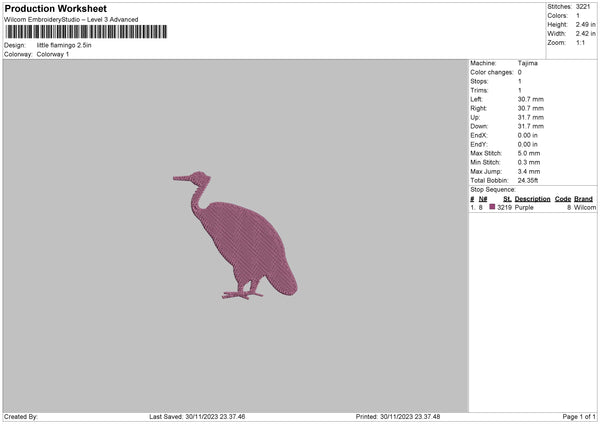Click the Stop Sequence heading
The height and width of the screenshot is (424, 600).
[492, 189]
